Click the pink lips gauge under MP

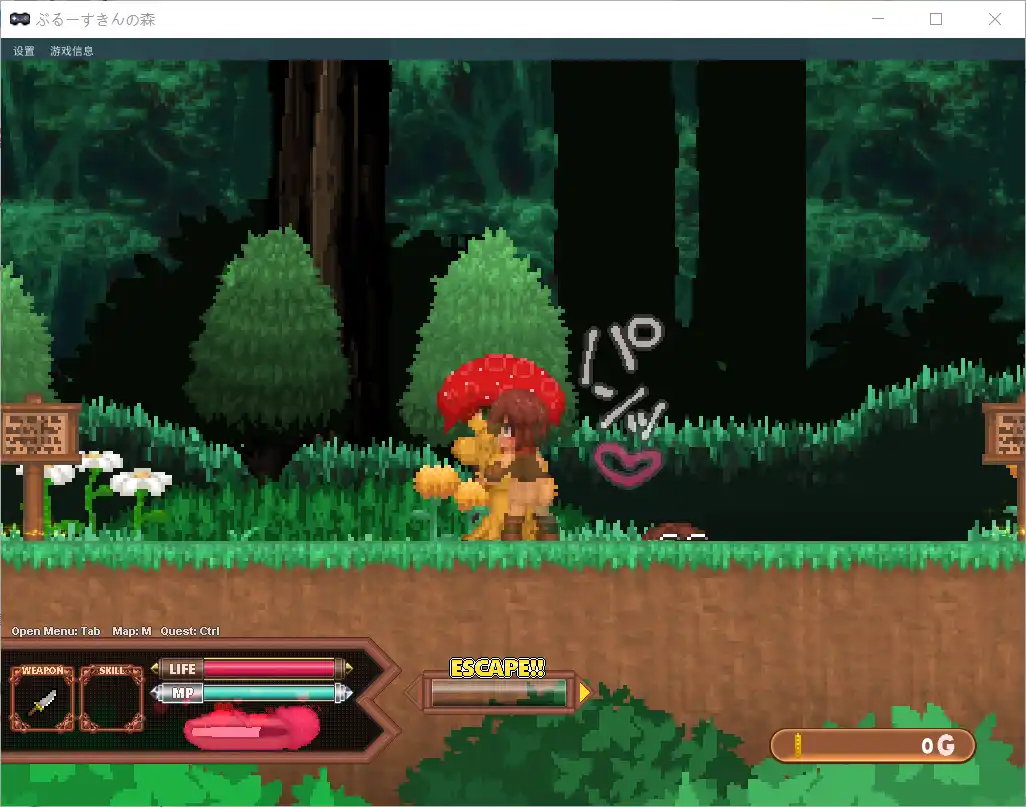click(252, 726)
